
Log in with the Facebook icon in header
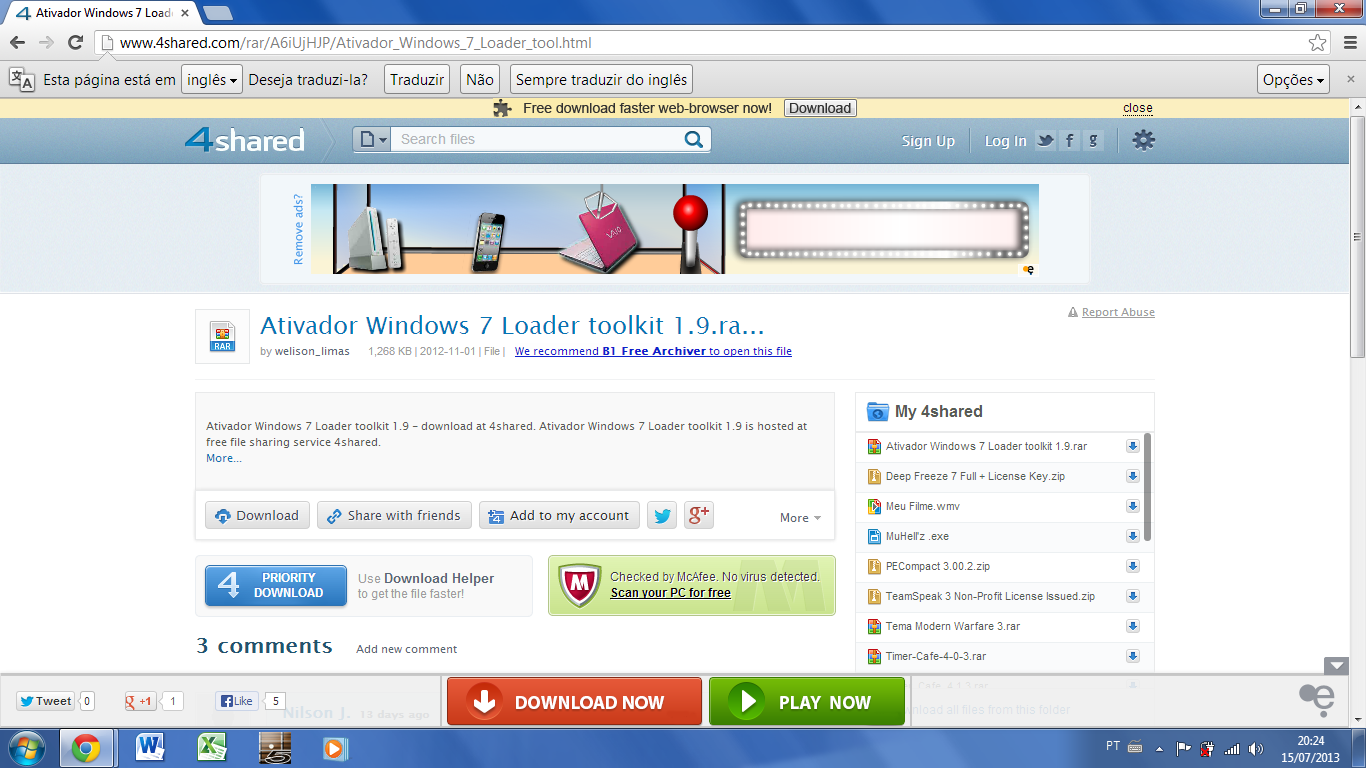(x=1069, y=141)
